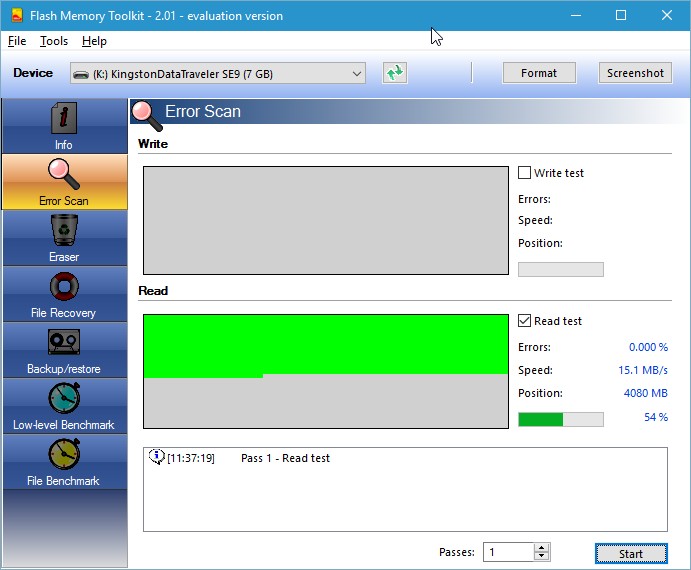
Task: Close the Flash Memory Toolkit window
Action: [667, 15]
